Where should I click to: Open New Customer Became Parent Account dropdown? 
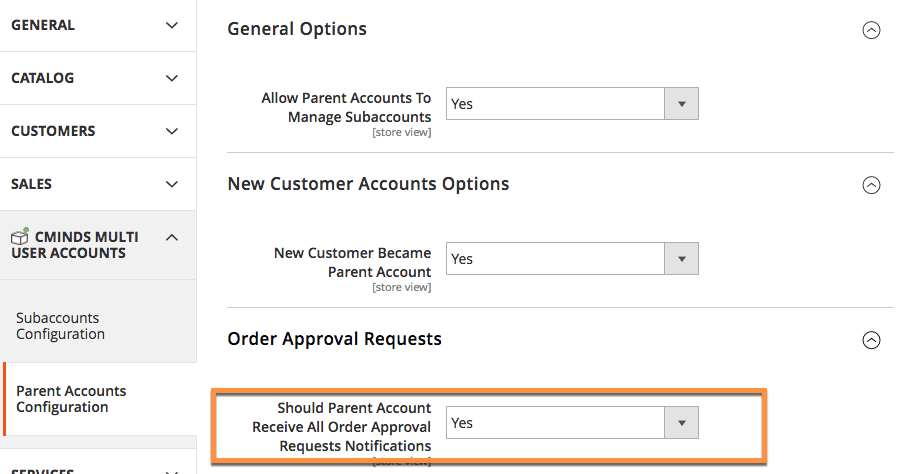pyautogui.click(x=571, y=259)
